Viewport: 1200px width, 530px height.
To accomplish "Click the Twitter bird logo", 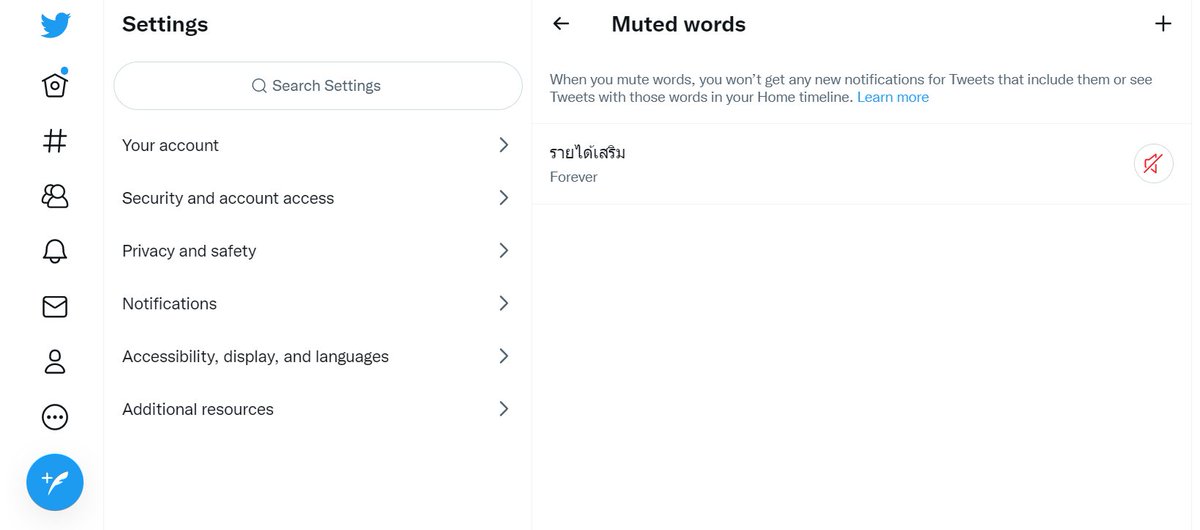I will 55,25.
